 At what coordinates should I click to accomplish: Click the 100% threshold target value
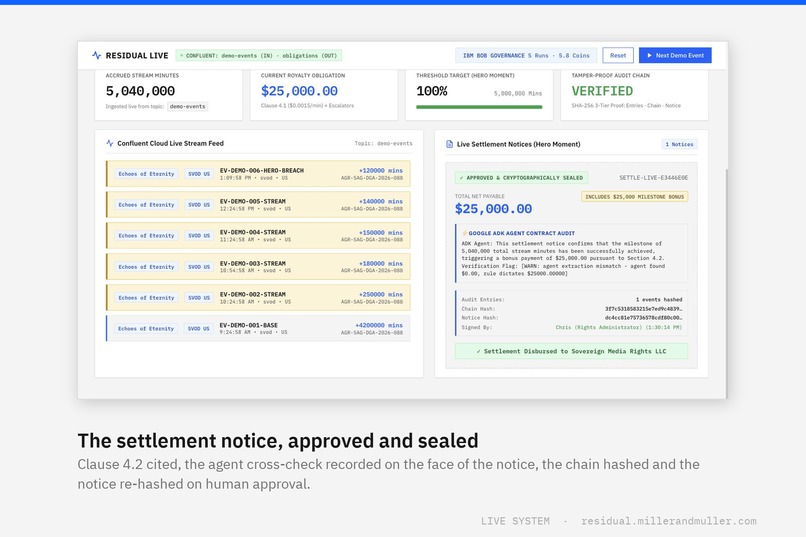[432, 91]
